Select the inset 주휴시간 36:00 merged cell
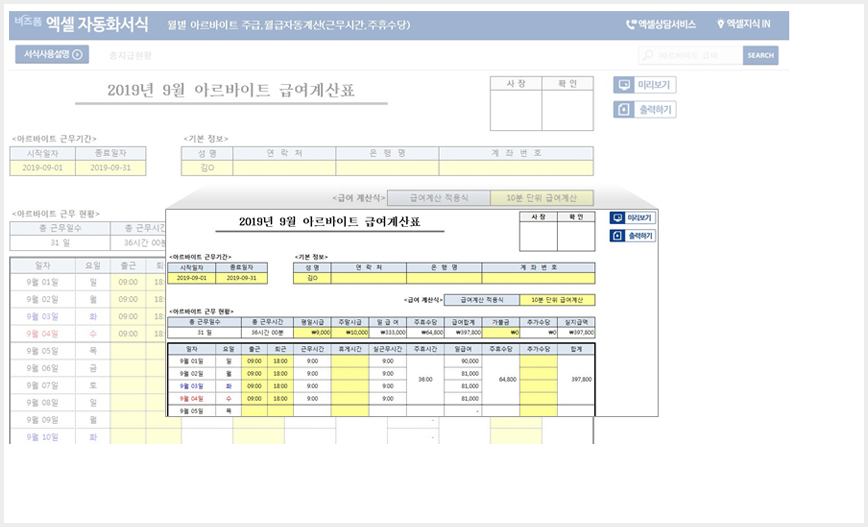 (425, 380)
